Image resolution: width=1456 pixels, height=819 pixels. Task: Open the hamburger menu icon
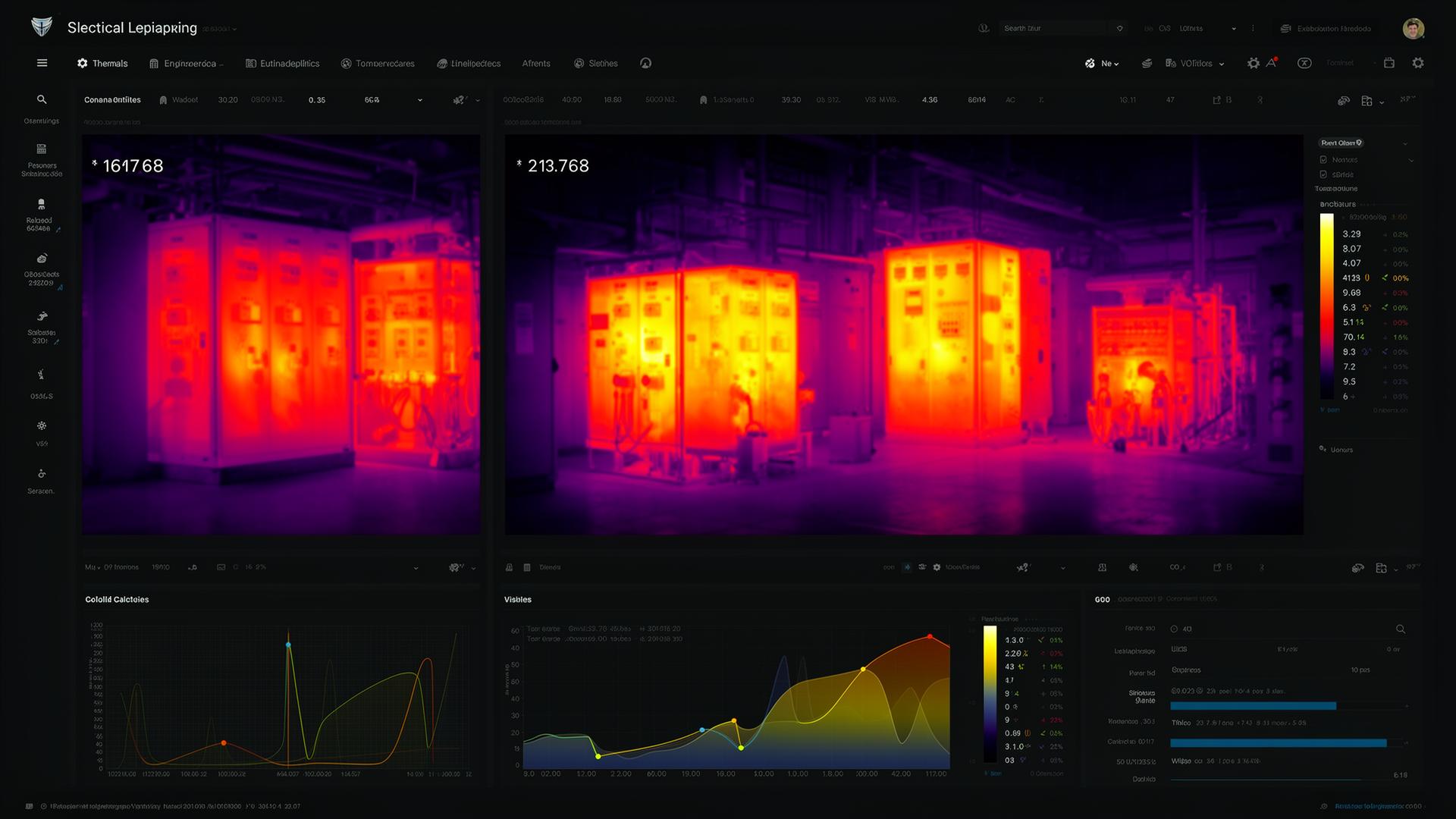(42, 63)
